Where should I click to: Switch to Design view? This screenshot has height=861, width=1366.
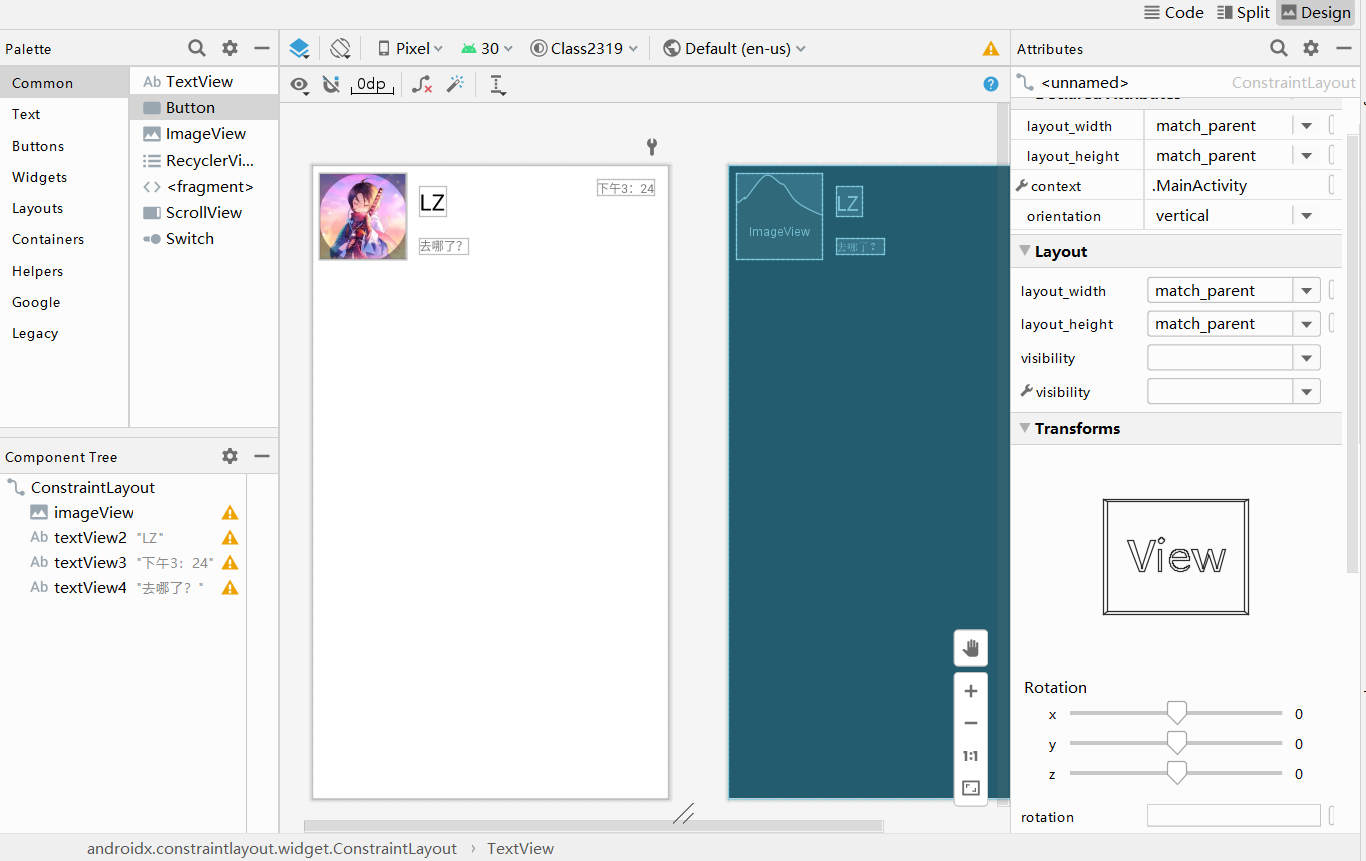[1315, 12]
